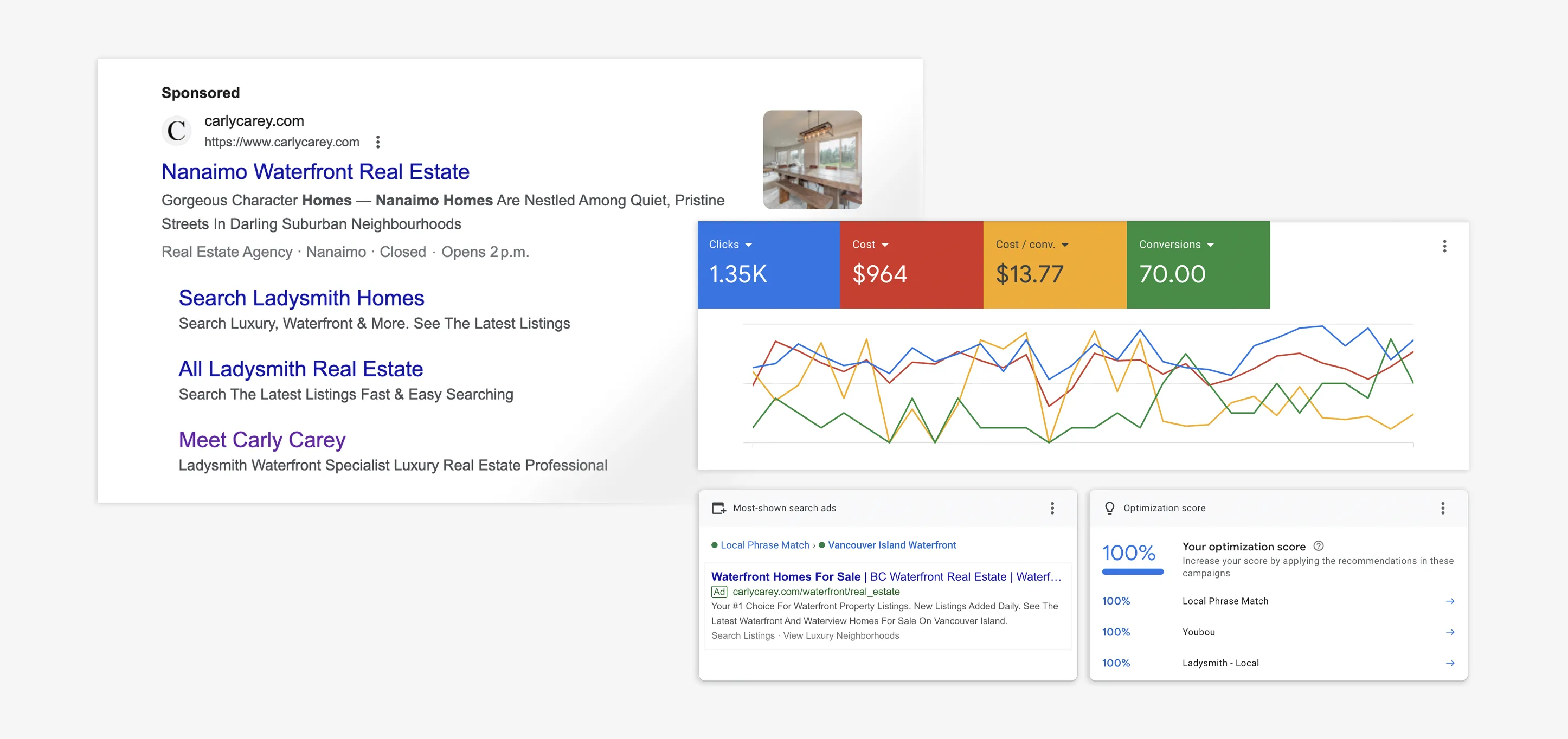Open the Search Ladysmith Homes sitelink
Screen dimensions: 1568x739
(x=301, y=298)
